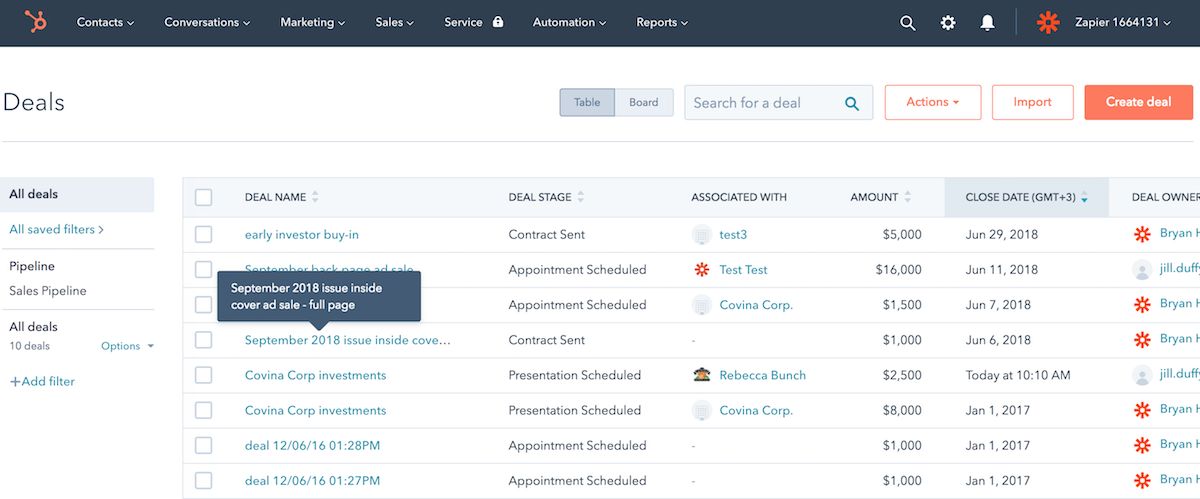Expand the Options dropdown under All deals
This screenshot has width=1200, height=499.
(x=128, y=346)
